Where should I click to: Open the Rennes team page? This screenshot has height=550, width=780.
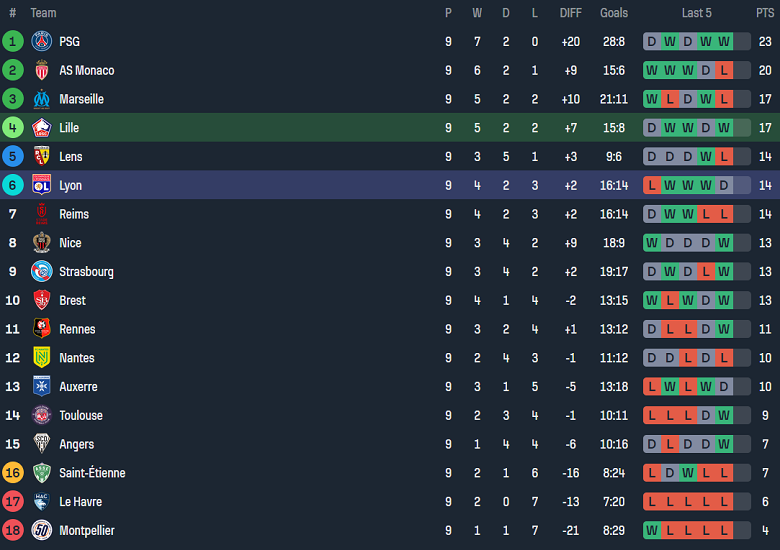[x=77, y=329]
